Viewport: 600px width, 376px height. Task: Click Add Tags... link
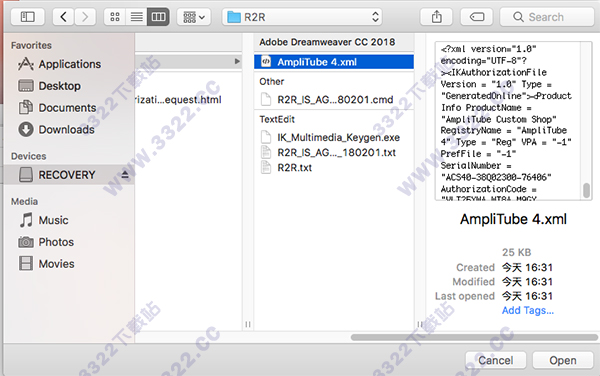pyautogui.click(x=528, y=310)
